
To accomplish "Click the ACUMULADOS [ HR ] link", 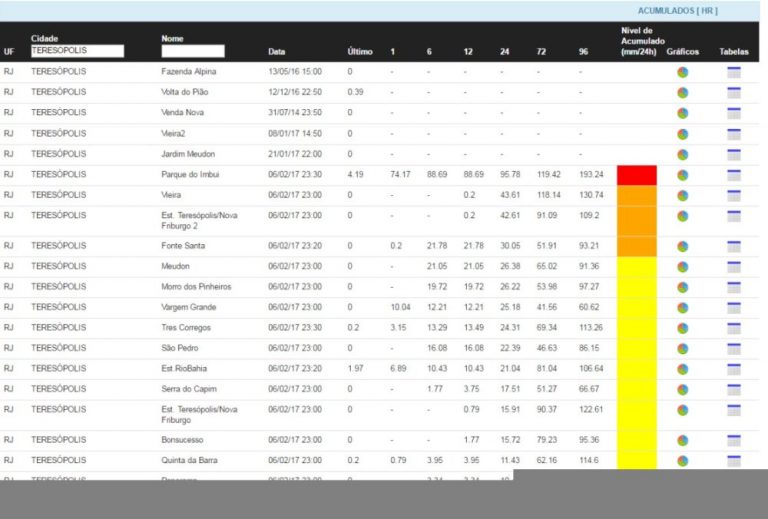I will [677, 11].
